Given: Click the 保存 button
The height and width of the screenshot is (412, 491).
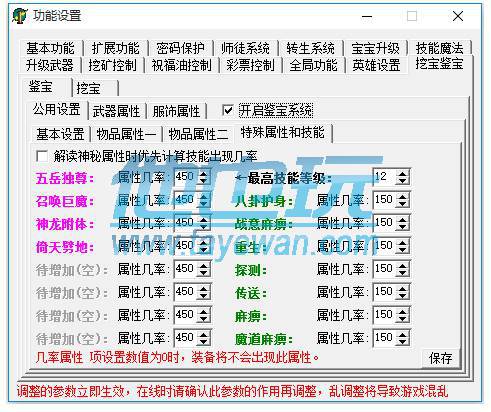Looking at the screenshot, I should point(441,358).
